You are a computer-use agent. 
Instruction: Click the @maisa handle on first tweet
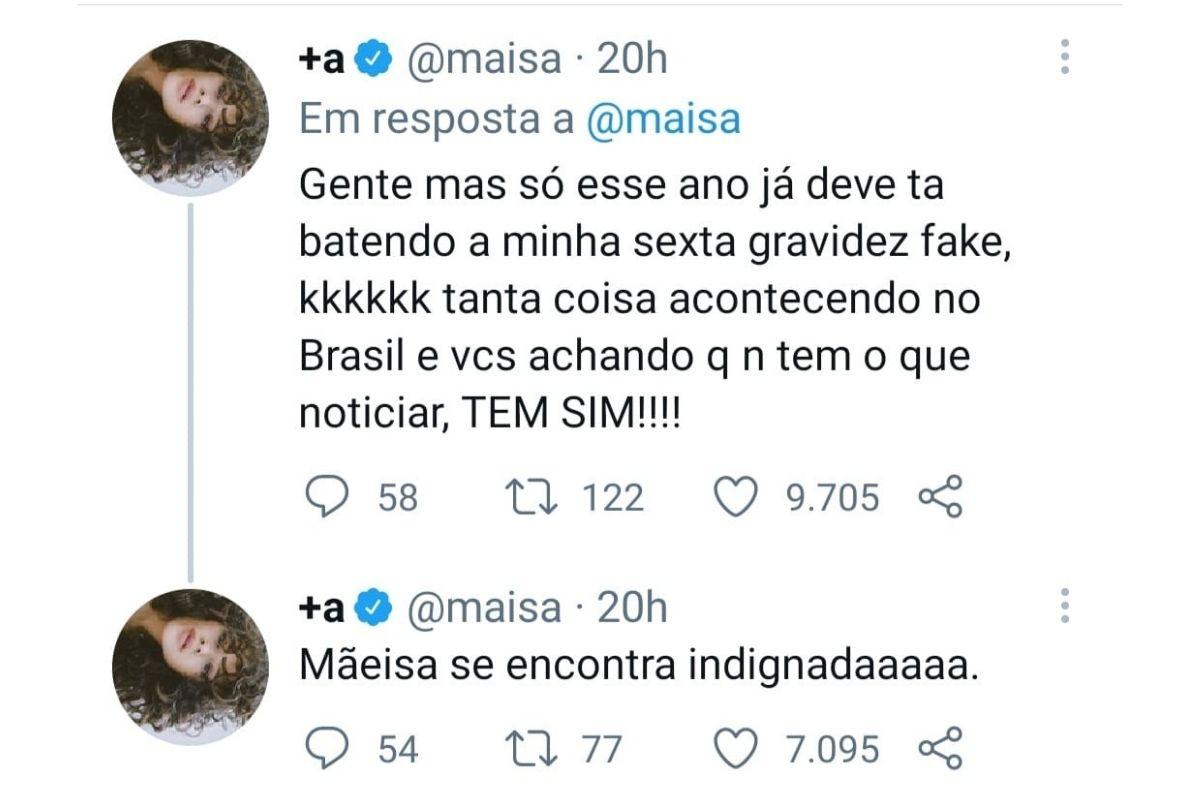pos(483,60)
